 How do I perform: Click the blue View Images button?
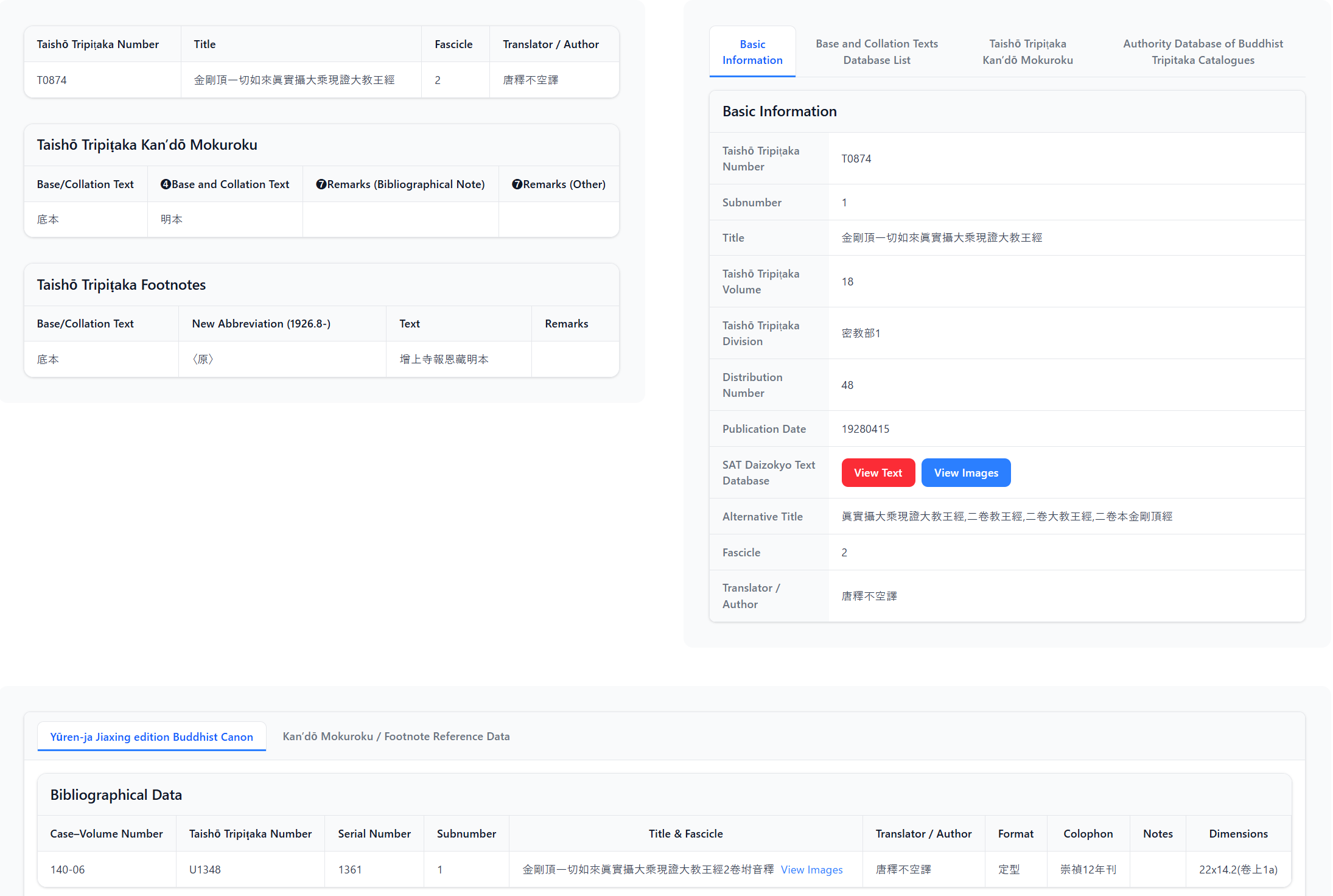coord(966,473)
